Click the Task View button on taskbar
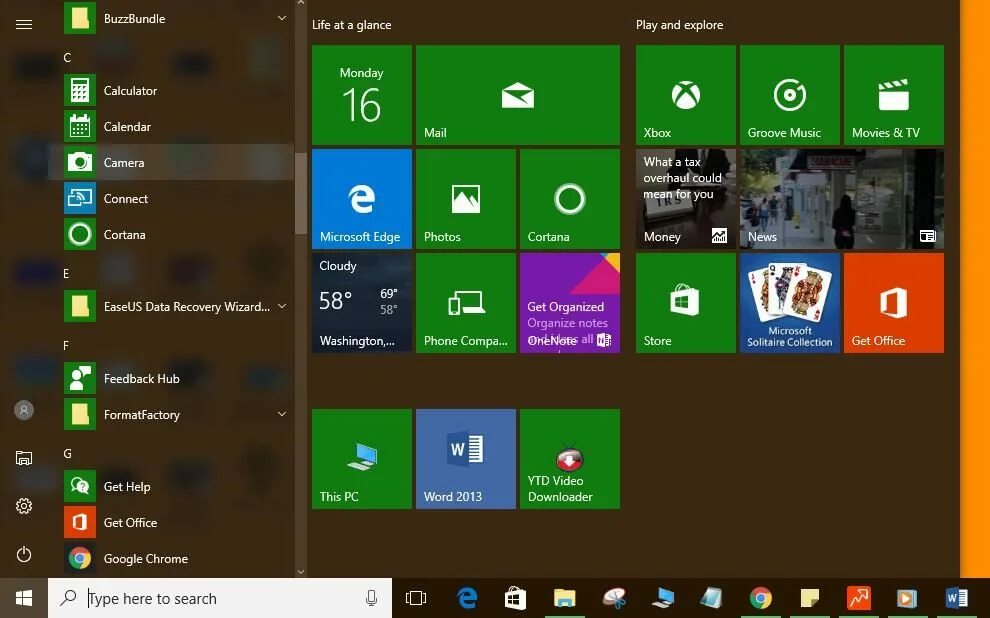Screen dimensions: 990x618 click(415, 598)
